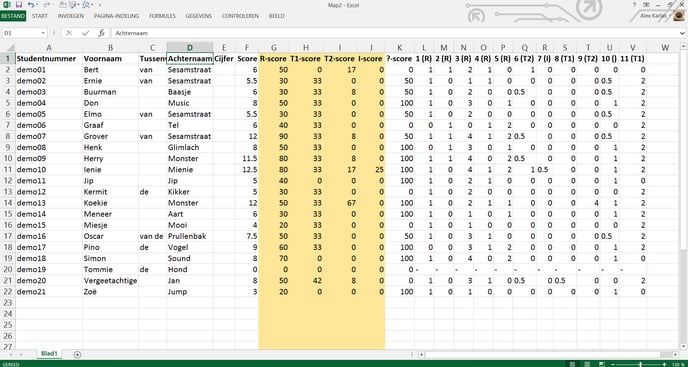688x367 pixels.
Task: Click the formula bar cancel X icon
Action: click(x=69, y=33)
